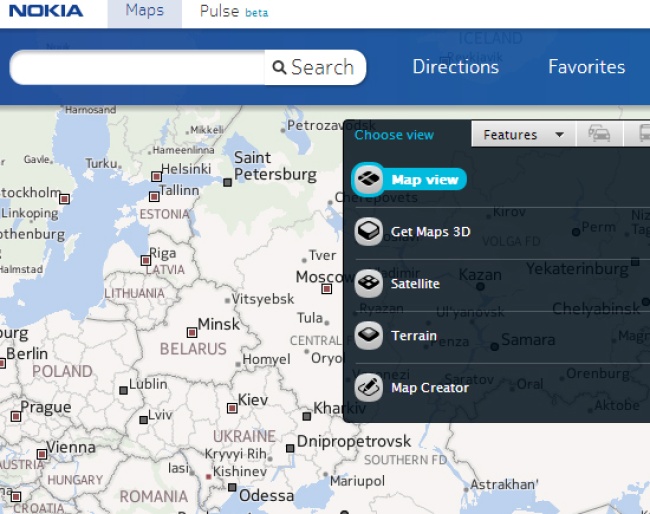Image resolution: width=650 pixels, height=514 pixels.
Task: Click the Satellite view icon
Action: (x=369, y=284)
